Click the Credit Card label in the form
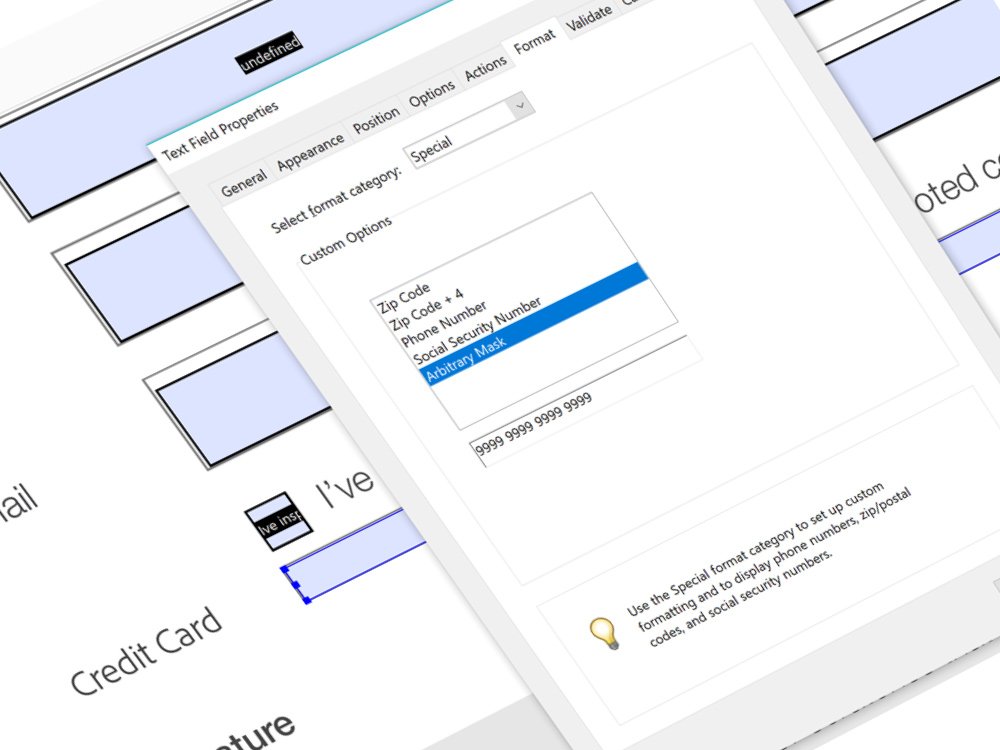Viewport: 1000px width, 750px height. (x=146, y=651)
